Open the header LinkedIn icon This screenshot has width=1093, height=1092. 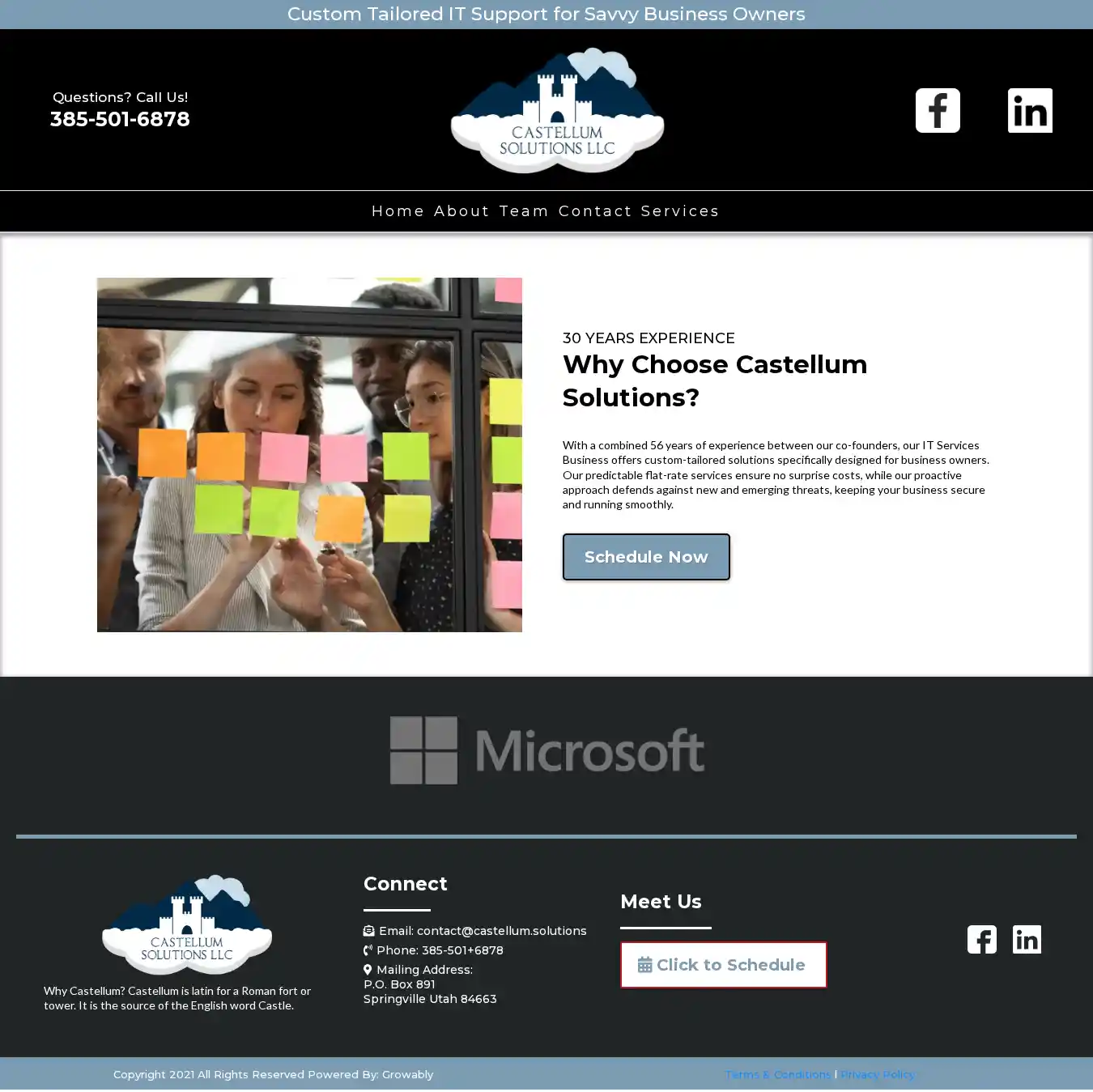point(1030,110)
